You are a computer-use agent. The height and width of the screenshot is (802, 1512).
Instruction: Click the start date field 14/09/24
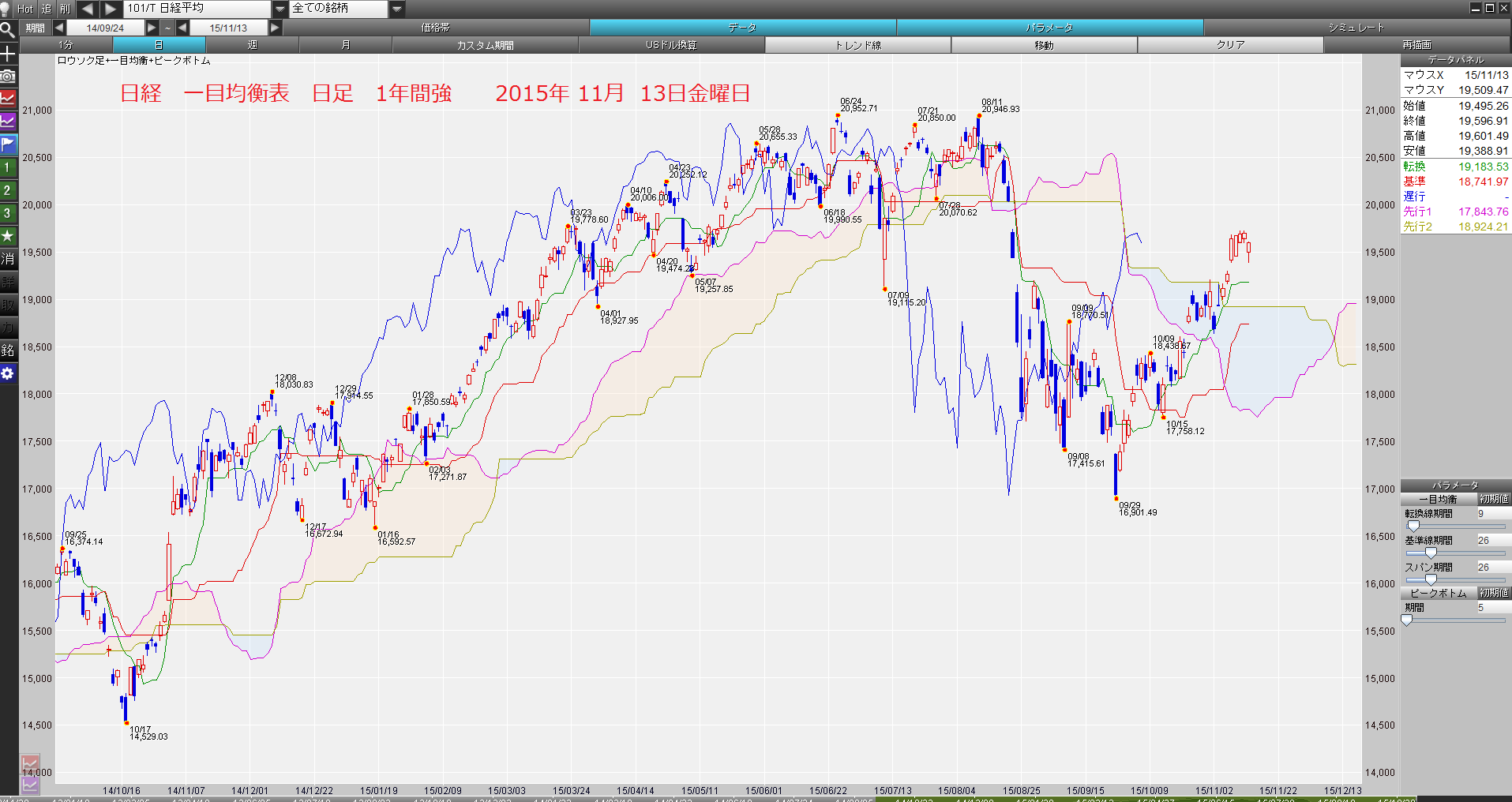[105, 28]
